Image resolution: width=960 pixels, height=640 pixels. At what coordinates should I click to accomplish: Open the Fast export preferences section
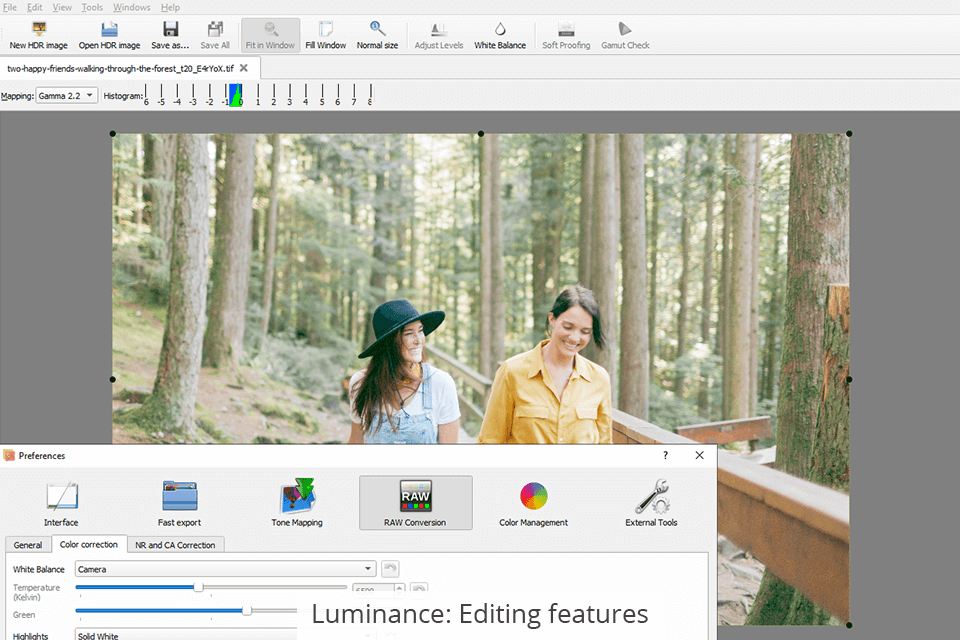(x=179, y=503)
